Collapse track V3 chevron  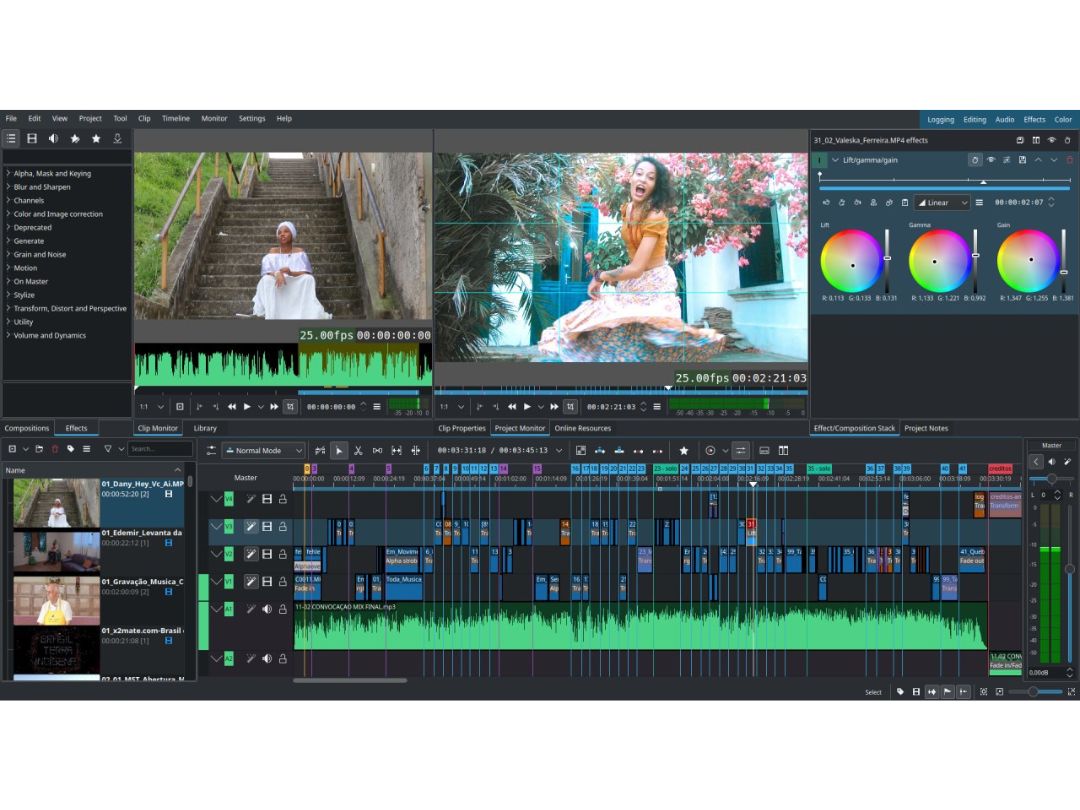216,526
